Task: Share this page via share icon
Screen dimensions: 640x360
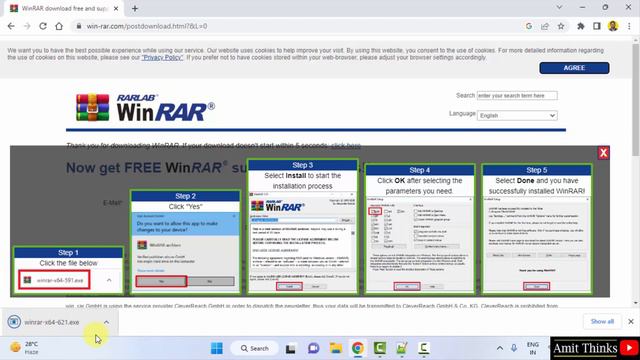Action: (545, 26)
